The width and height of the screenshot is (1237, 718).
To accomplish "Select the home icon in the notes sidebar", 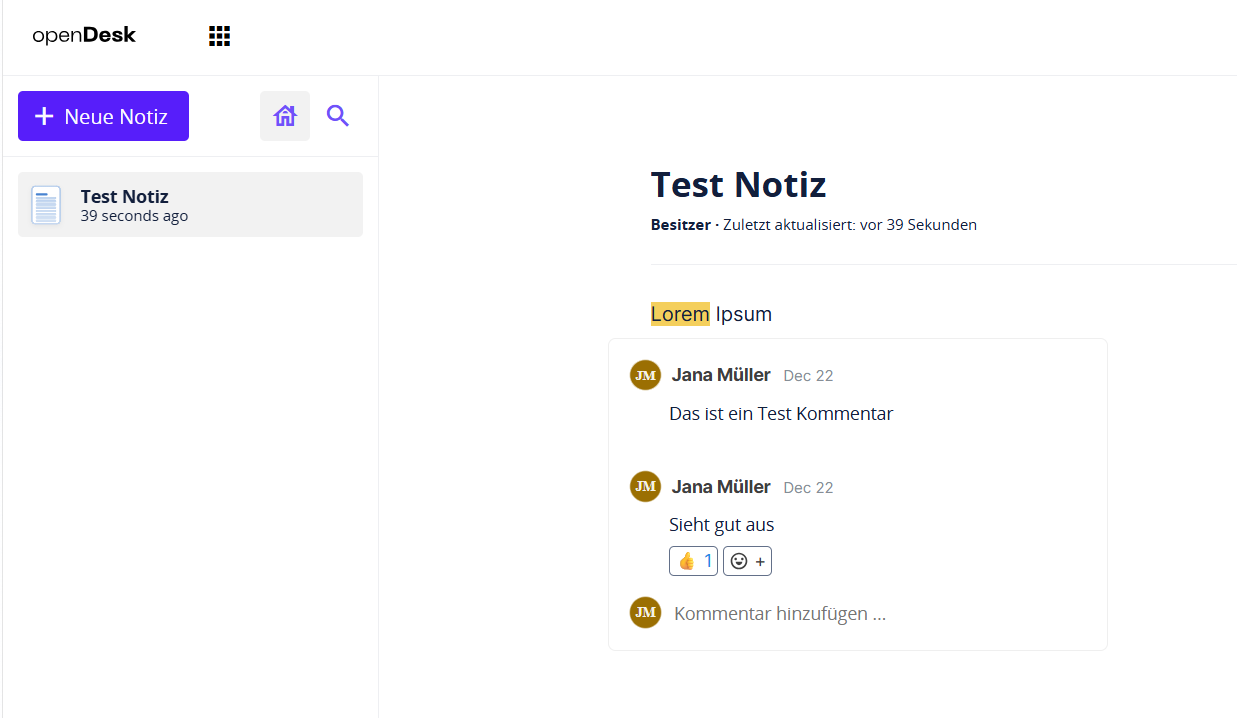I will 285,115.
